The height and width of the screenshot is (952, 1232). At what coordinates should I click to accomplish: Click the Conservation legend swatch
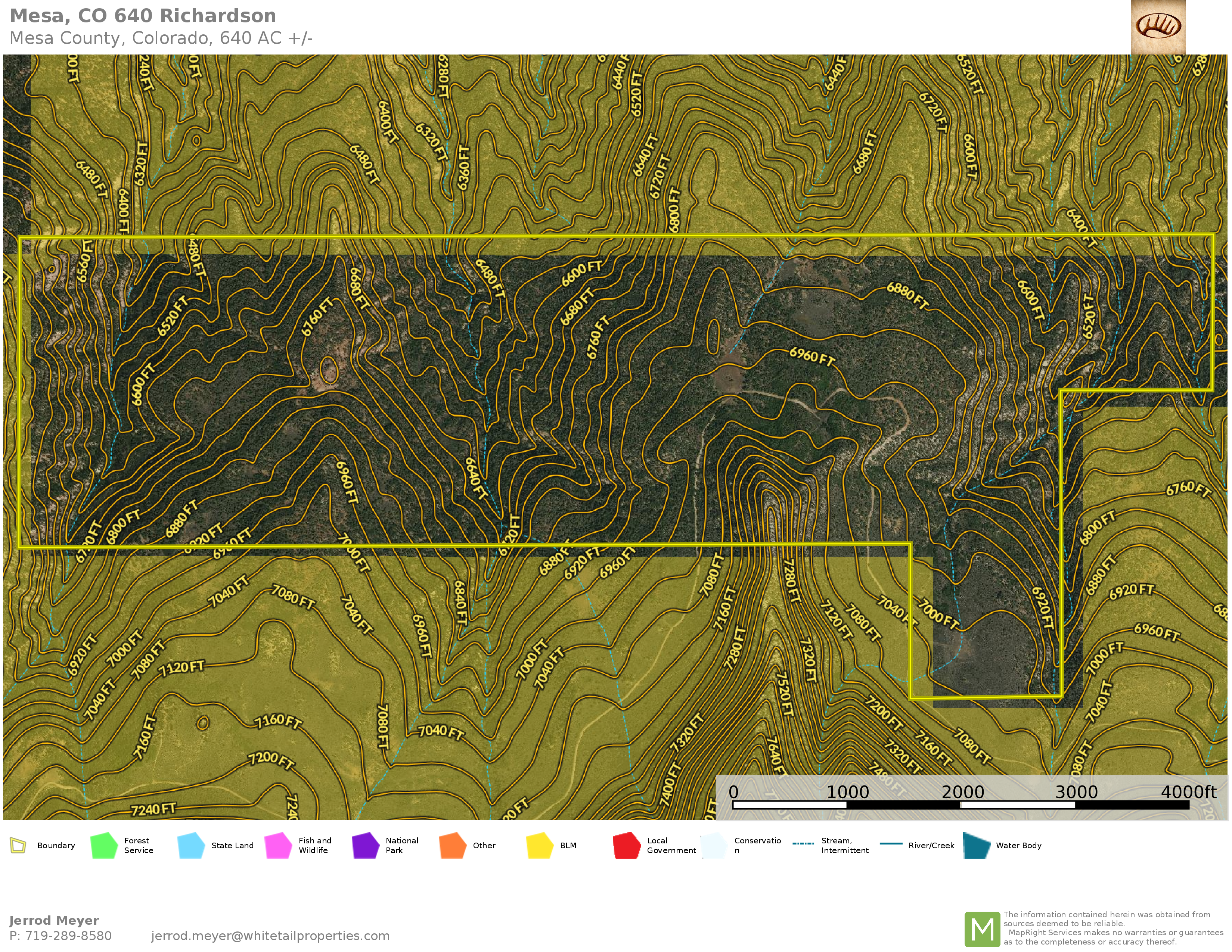[x=714, y=845]
